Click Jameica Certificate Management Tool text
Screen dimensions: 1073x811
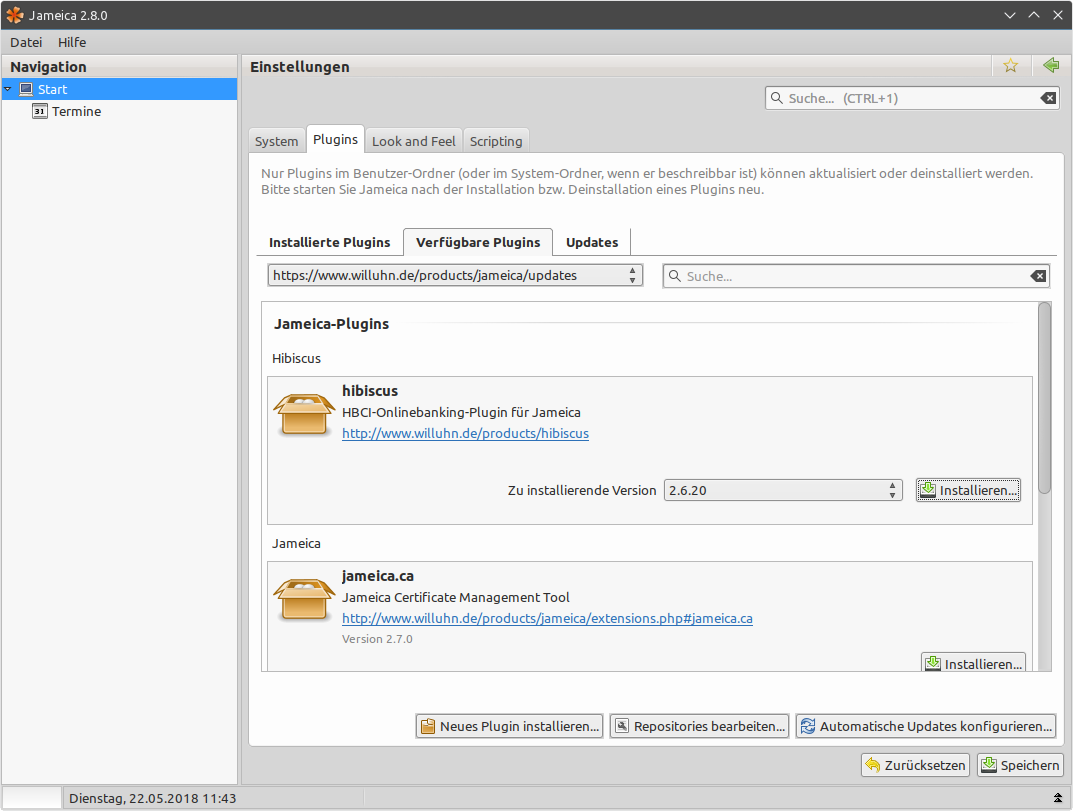coord(456,597)
